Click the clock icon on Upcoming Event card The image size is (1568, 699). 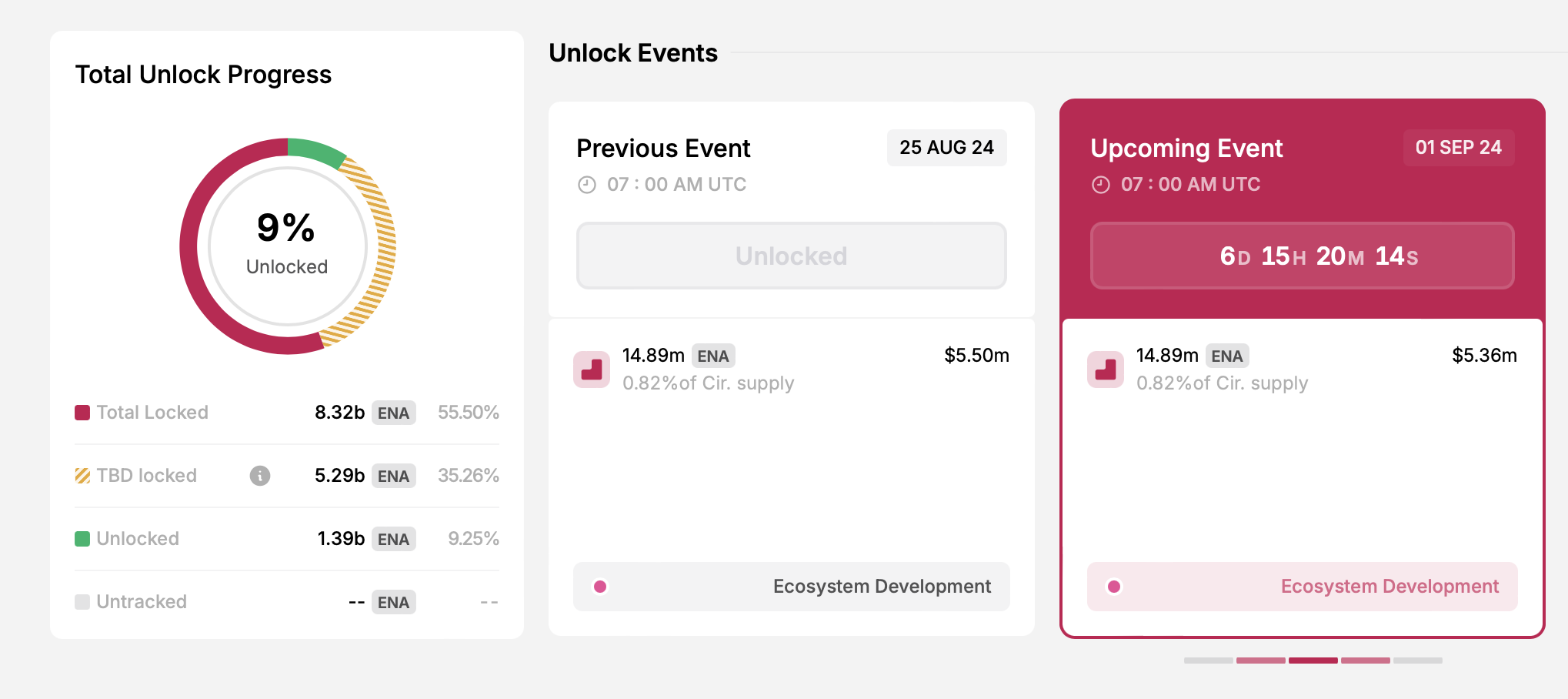tap(1100, 185)
